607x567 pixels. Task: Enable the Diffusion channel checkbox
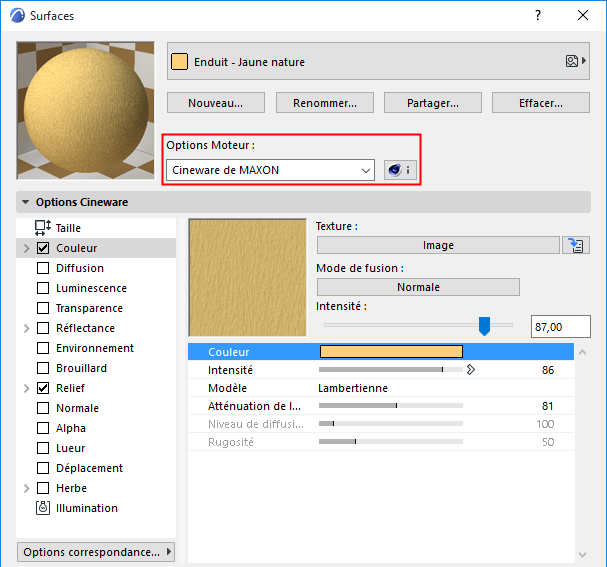[x=43, y=268]
